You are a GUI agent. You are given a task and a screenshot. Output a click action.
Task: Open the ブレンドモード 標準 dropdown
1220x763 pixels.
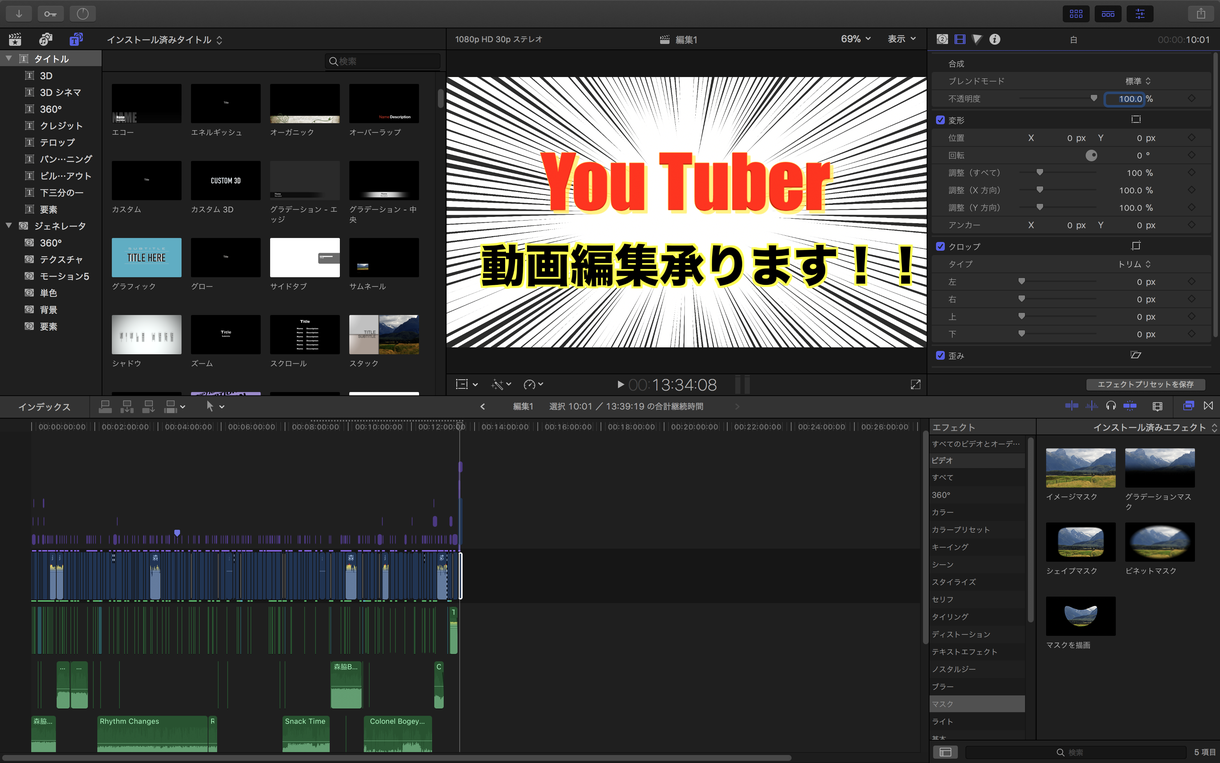(x=1137, y=81)
